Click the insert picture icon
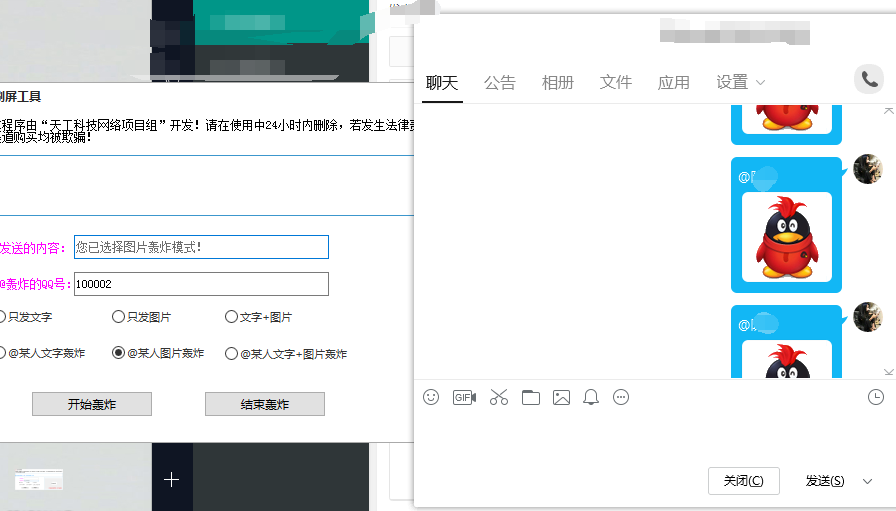The width and height of the screenshot is (896, 511). point(561,397)
